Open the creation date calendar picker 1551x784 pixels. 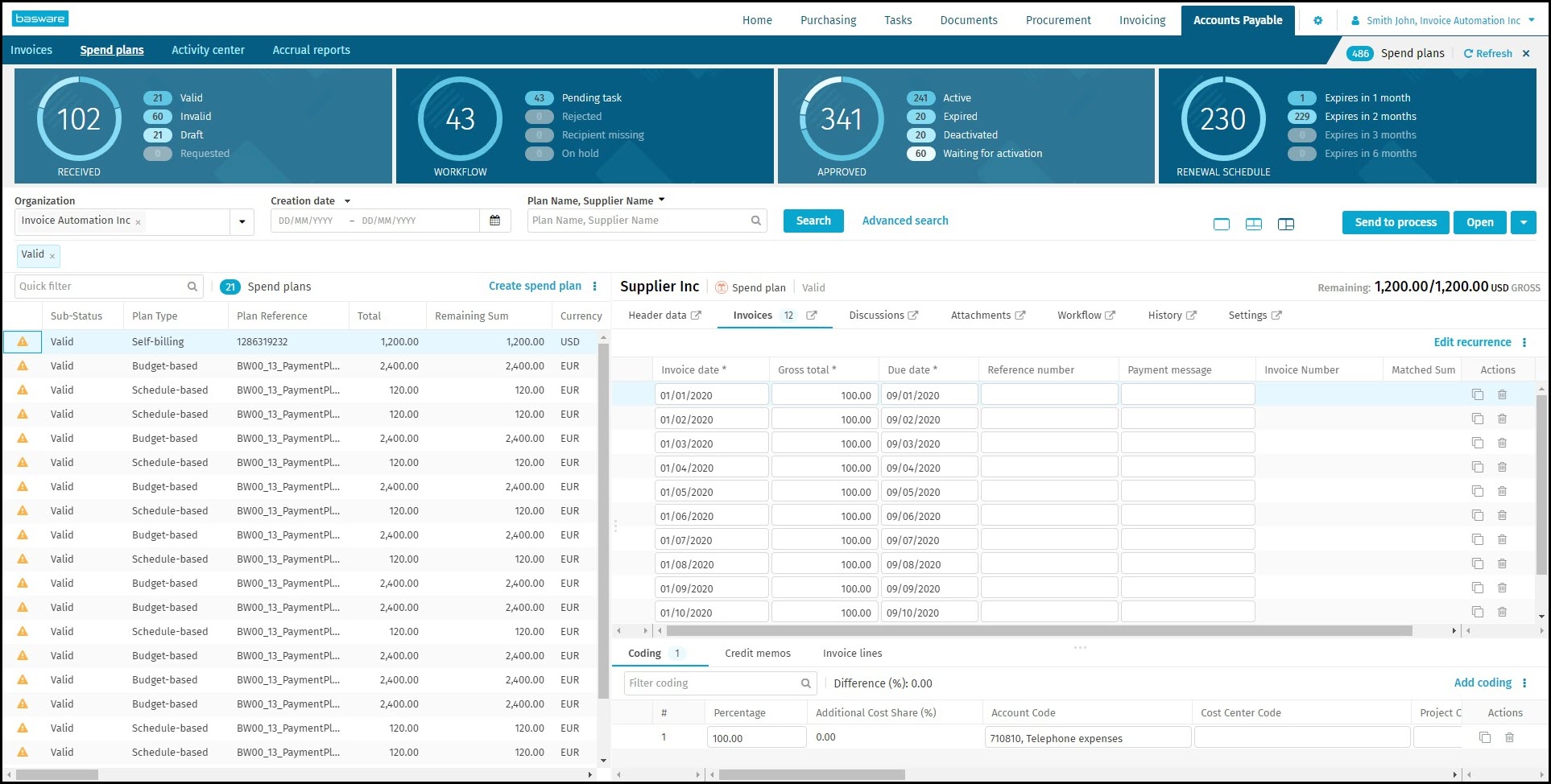coord(495,221)
